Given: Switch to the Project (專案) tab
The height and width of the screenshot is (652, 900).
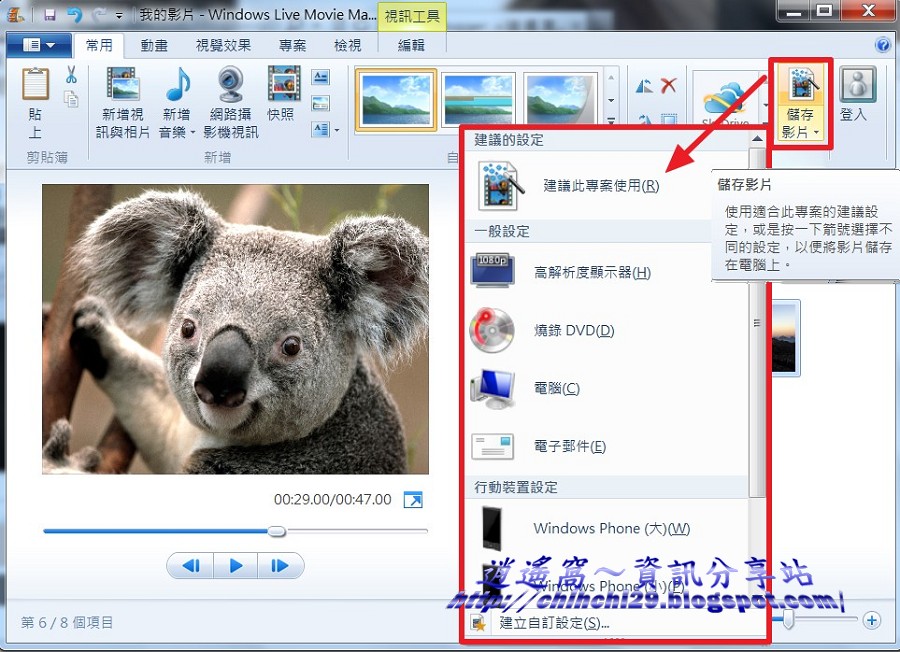Looking at the screenshot, I should (x=292, y=45).
